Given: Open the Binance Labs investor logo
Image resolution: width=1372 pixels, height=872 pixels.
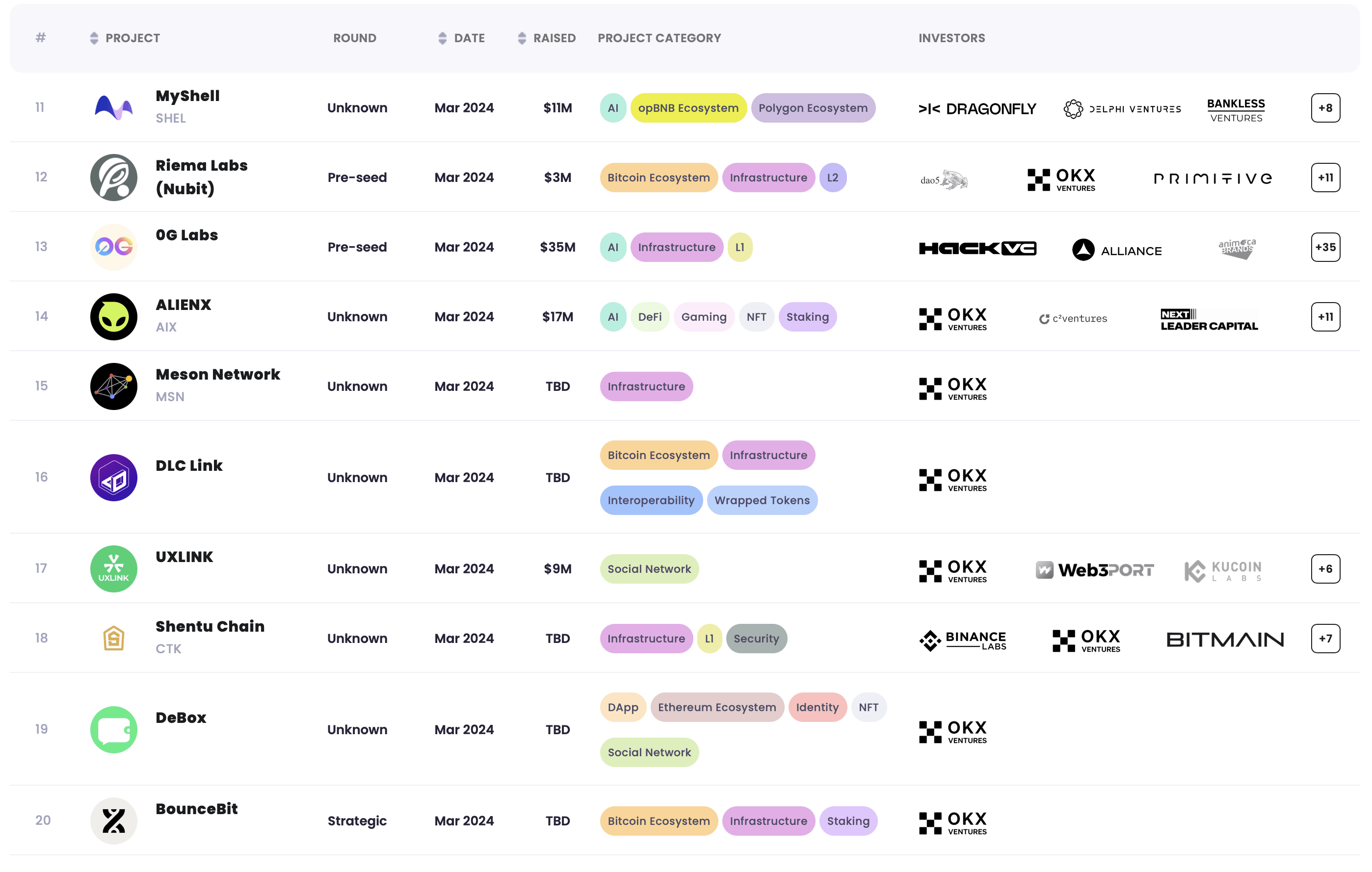Looking at the screenshot, I should tap(963, 640).
